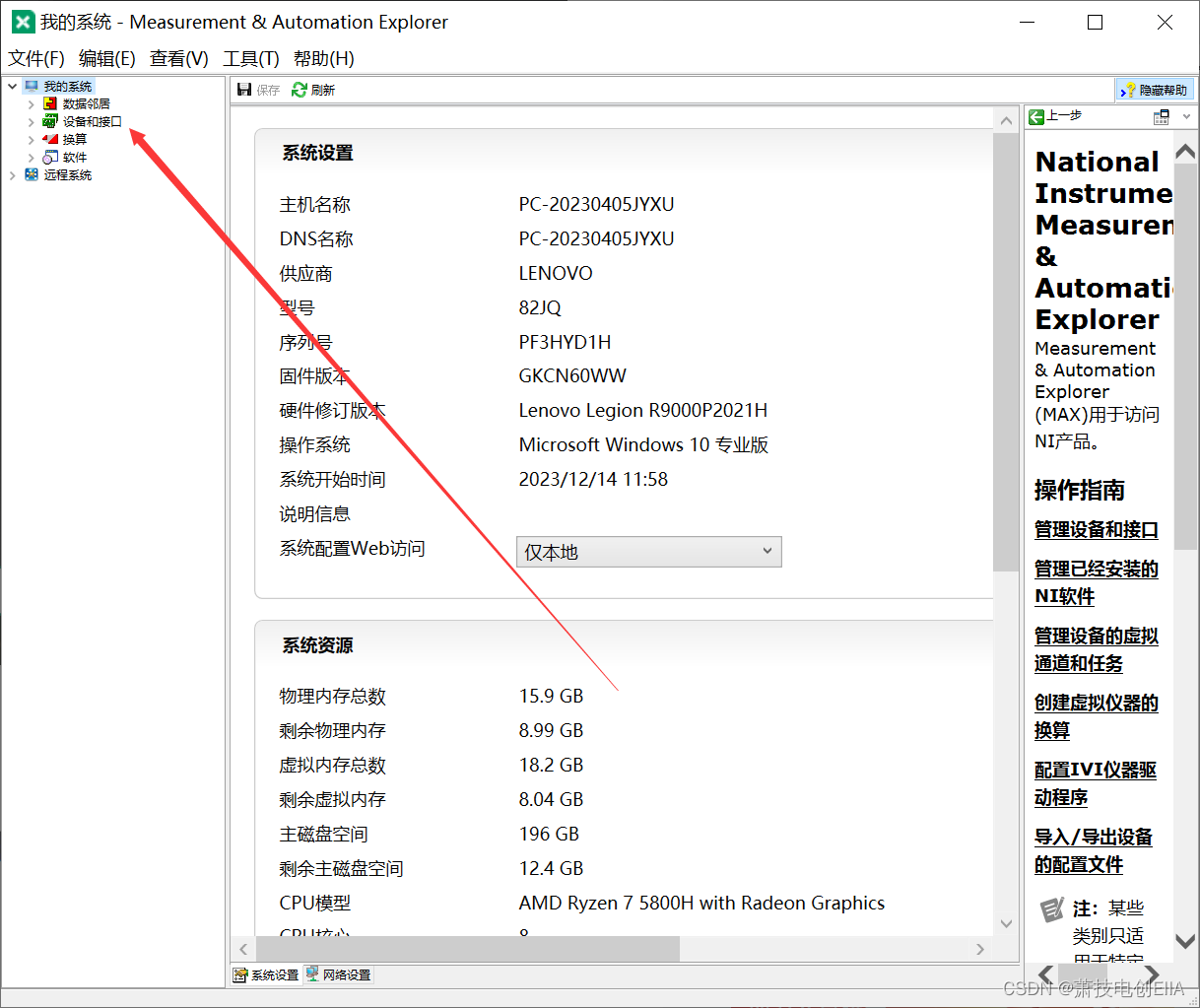This screenshot has width=1200, height=1008.
Task: Click the help pane layout icon
Action: click(x=1162, y=116)
